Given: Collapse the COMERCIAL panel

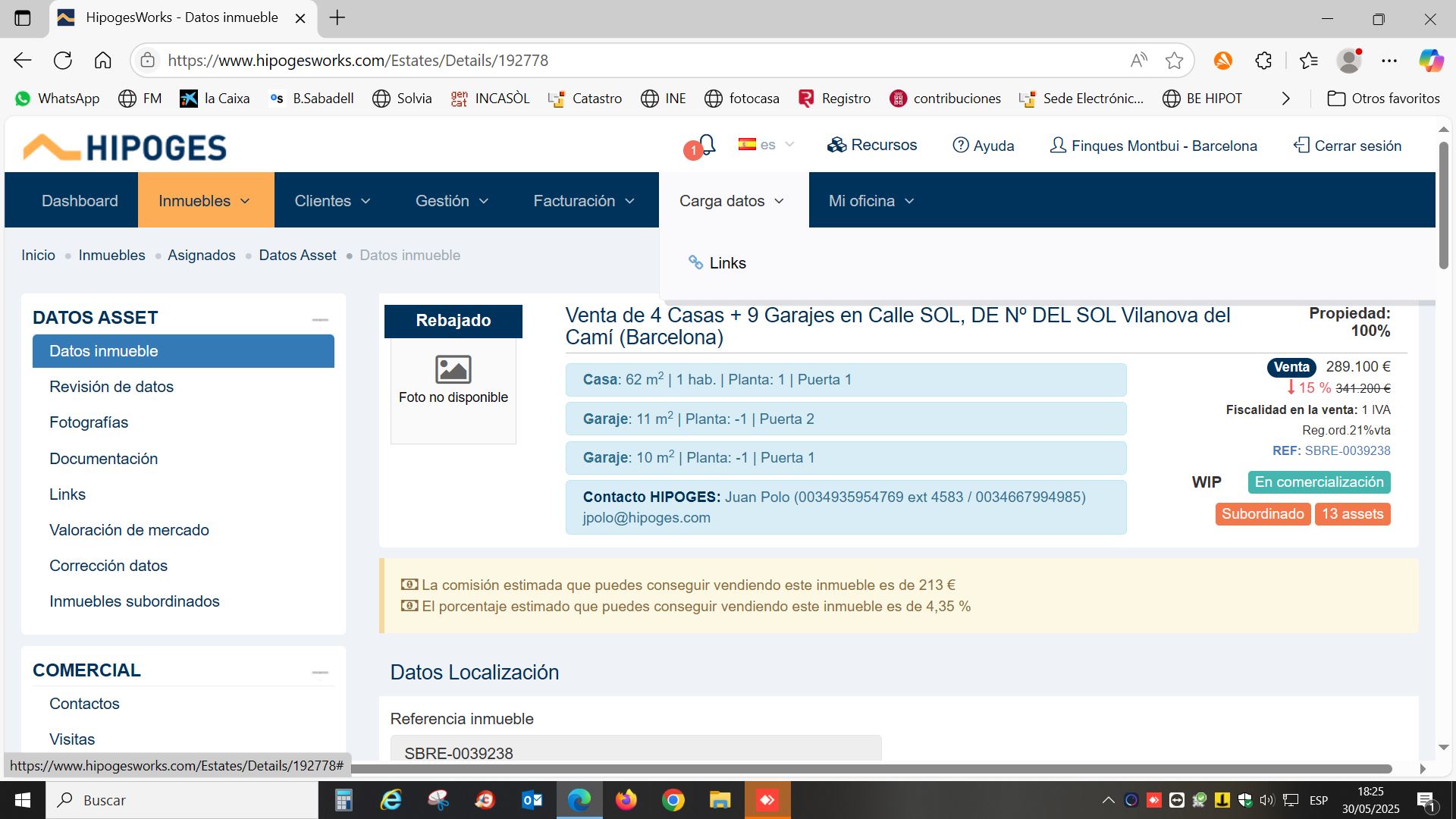Looking at the screenshot, I should (x=320, y=672).
